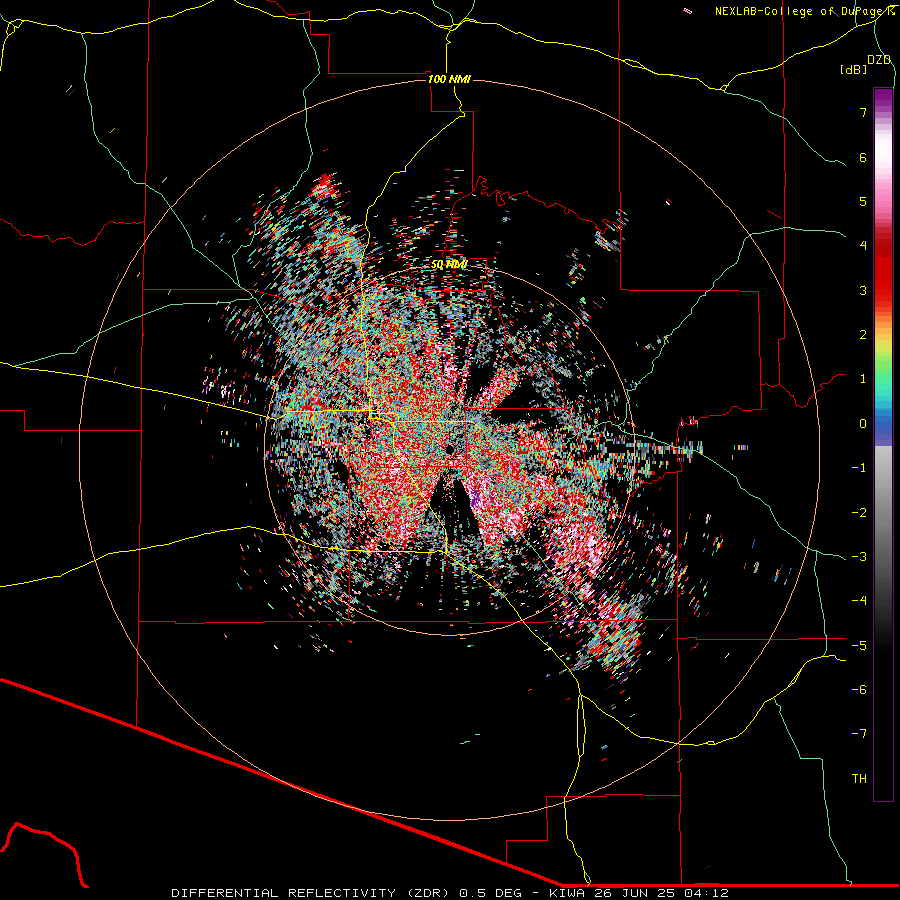This screenshot has height=900, width=900.
Task: Click the -2 scale value
Action: click(859, 513)
